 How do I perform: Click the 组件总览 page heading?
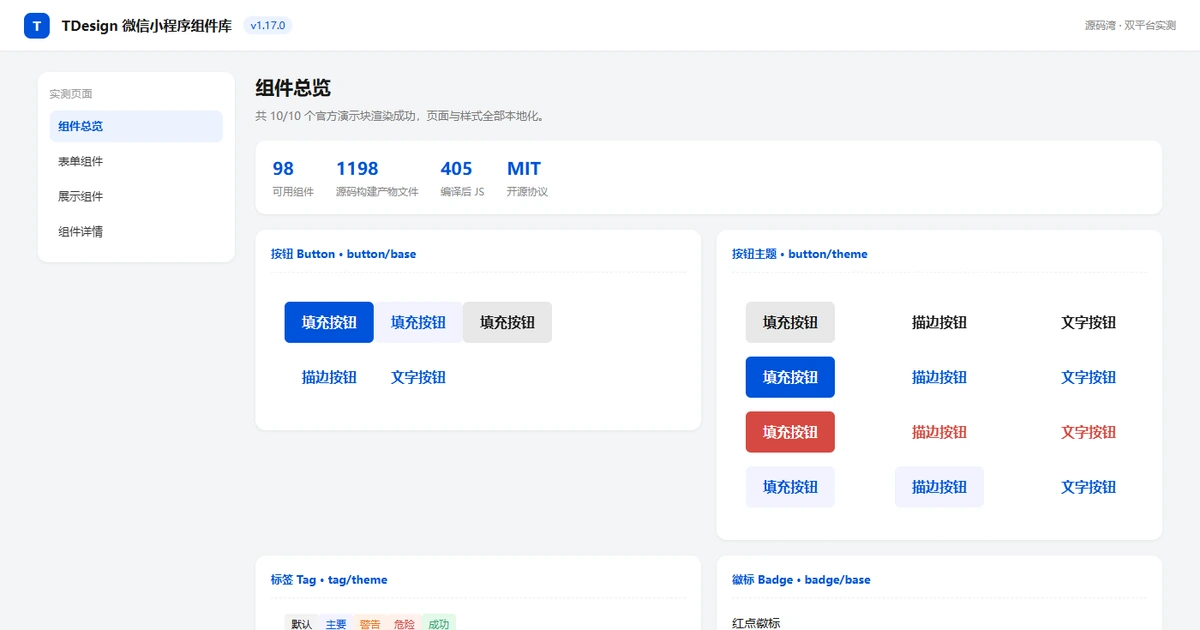[x=293, y=88]
